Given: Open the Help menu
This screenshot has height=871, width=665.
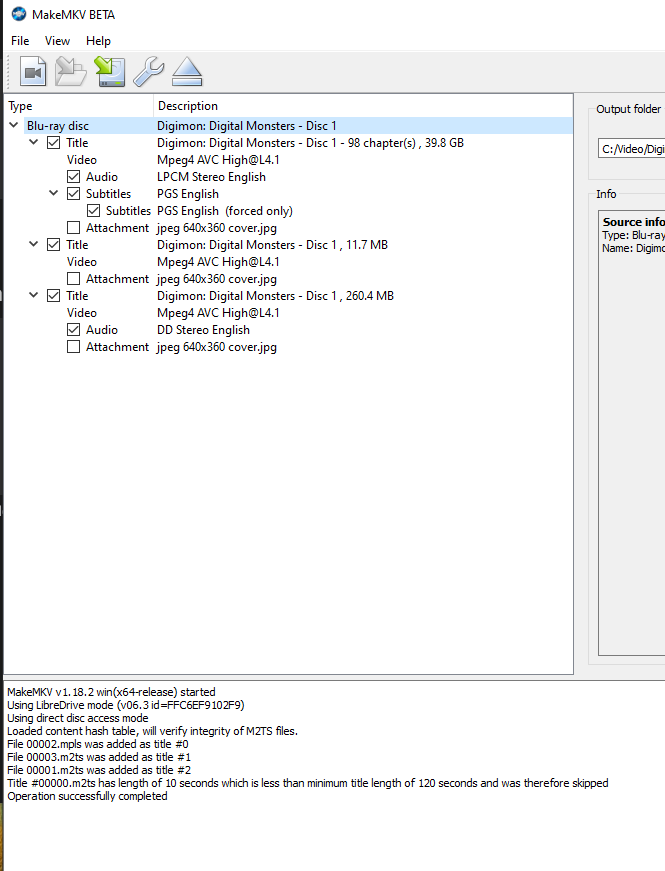Looking at the screenshot, I should pos(98,41).
